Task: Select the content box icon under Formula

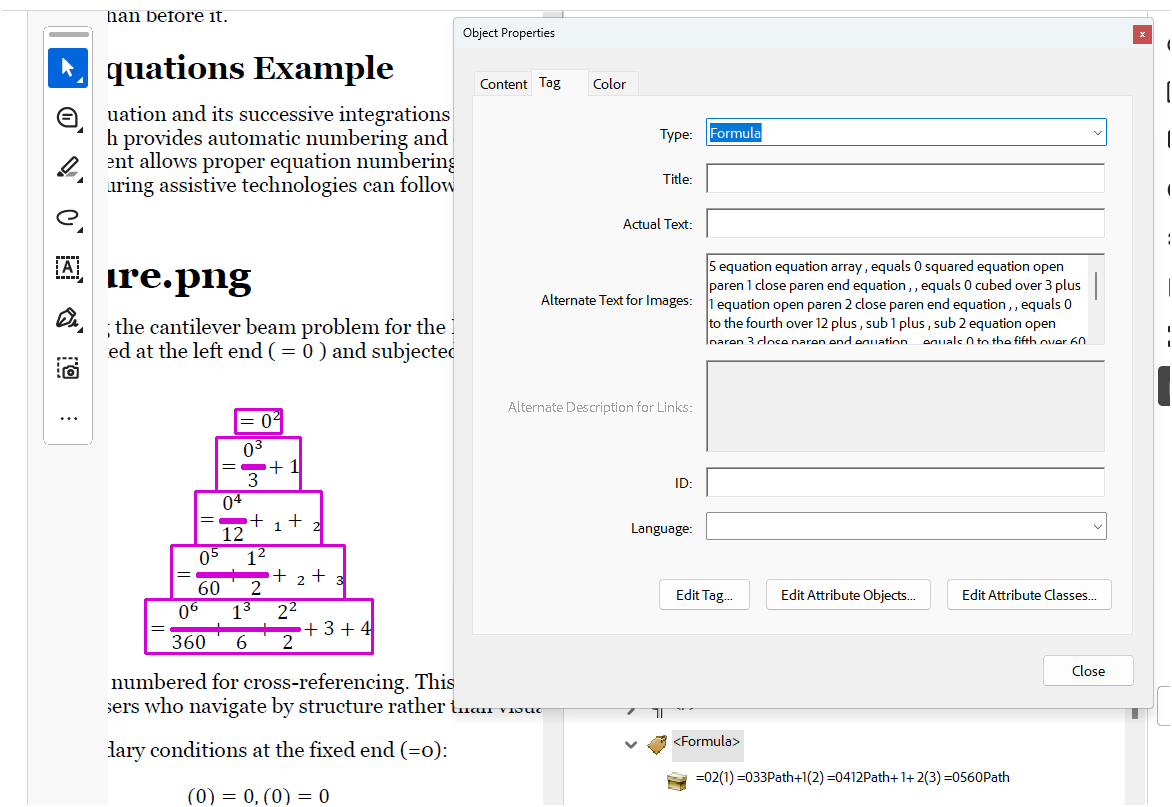Action: [x=676, y=781]
